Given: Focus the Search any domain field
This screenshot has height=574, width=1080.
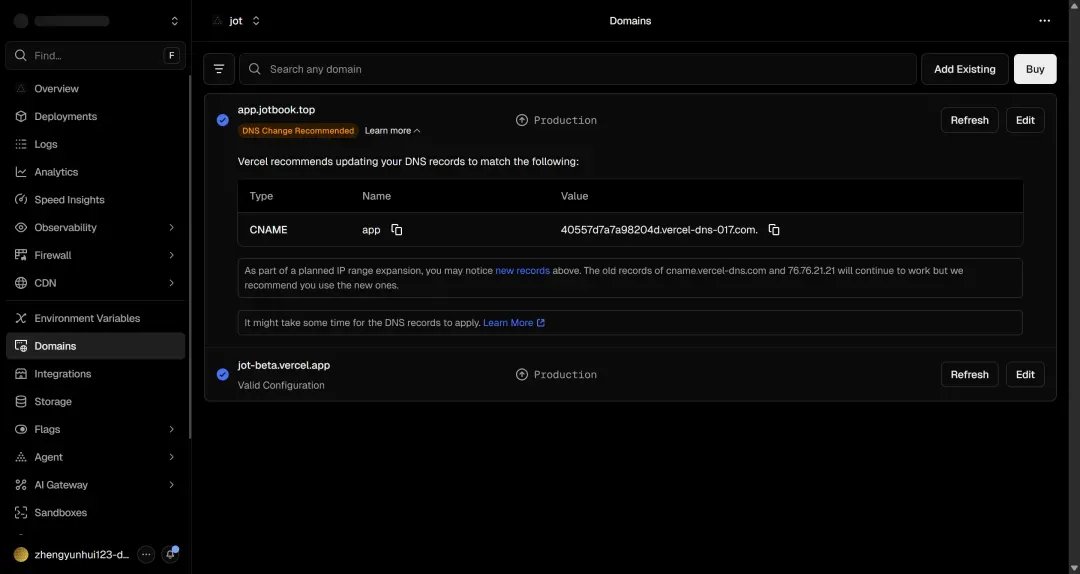Looking at the screenshot, I should click(x=578, y=69).
